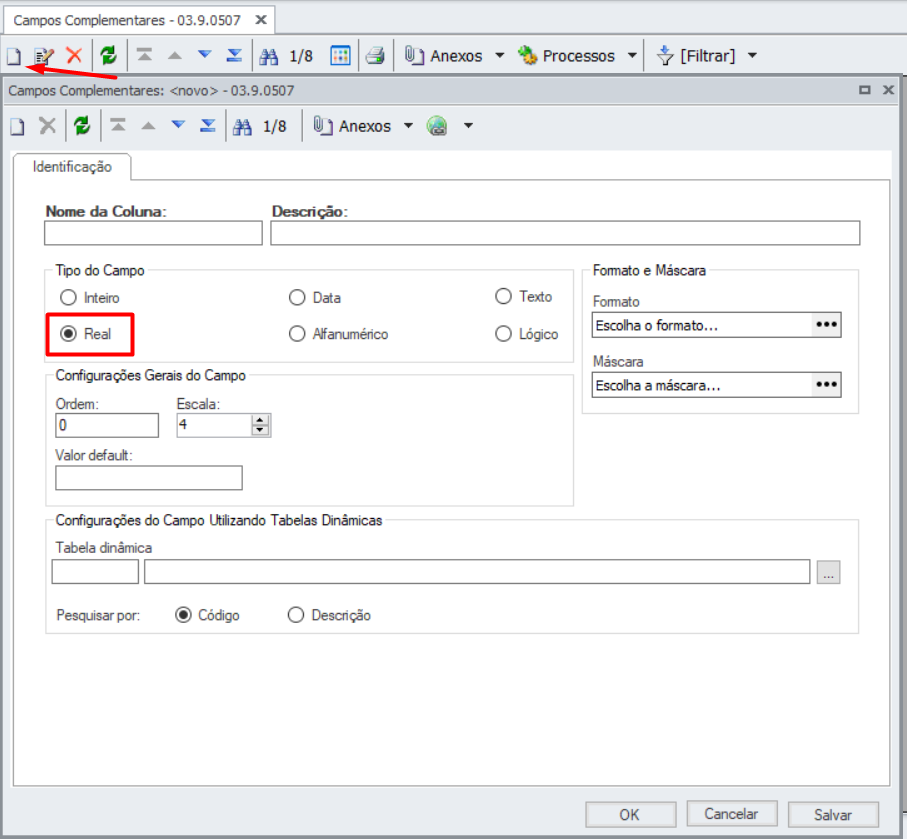Open the Formato ellipsis selector
907x839 pixels.
826,325
